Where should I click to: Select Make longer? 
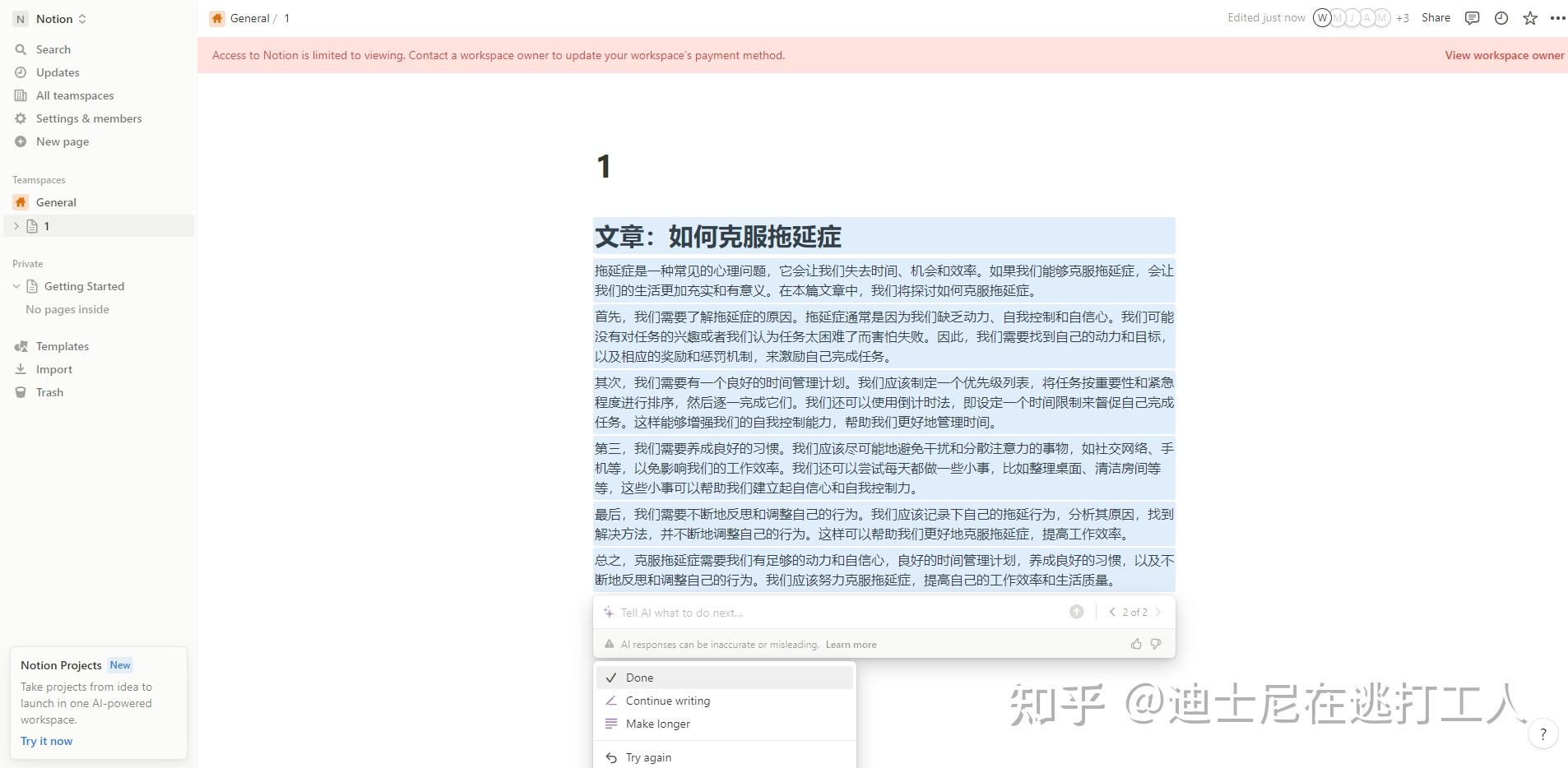coord(725,724)
